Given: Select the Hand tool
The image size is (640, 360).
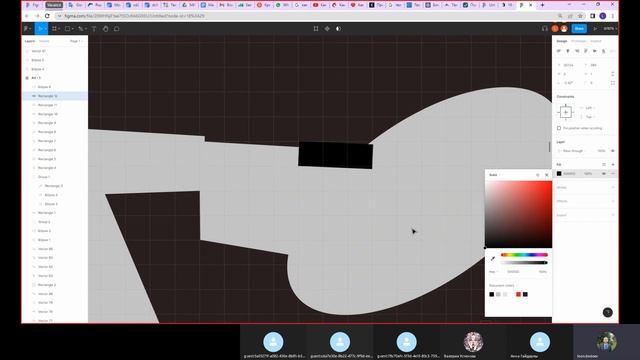Looking at the screenshot, I should (x=105, y=29).
